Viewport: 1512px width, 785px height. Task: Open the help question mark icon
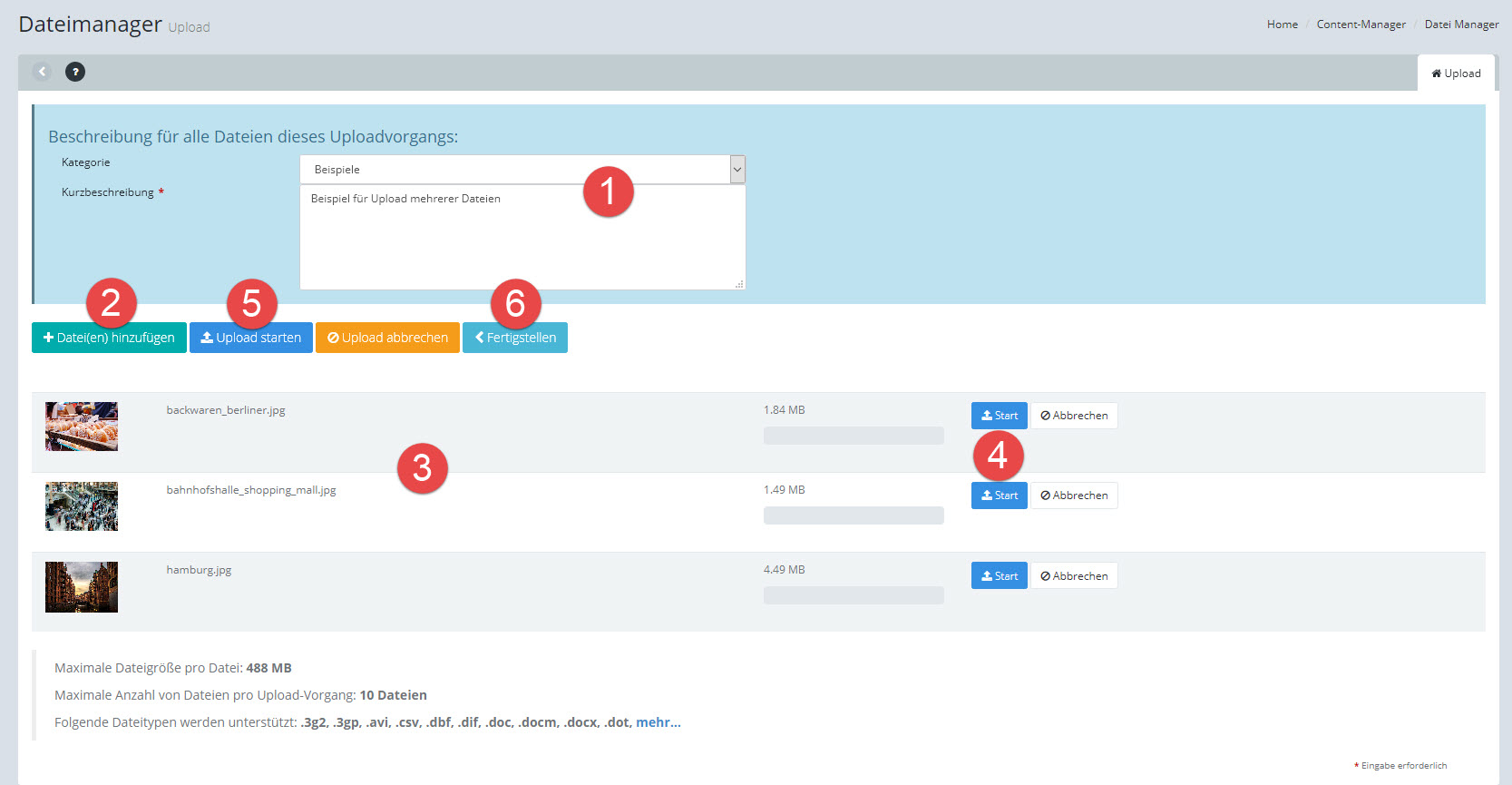tap(75, 72)
